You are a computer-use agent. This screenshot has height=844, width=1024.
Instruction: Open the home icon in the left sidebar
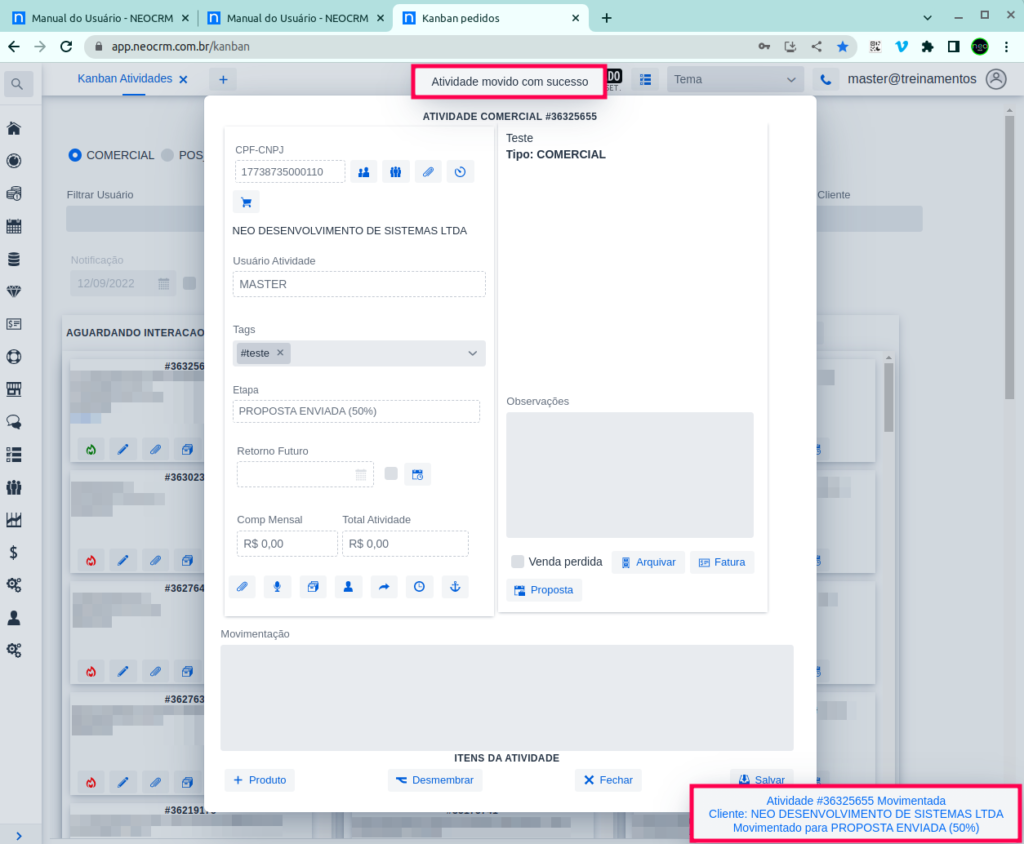(14, 128)
